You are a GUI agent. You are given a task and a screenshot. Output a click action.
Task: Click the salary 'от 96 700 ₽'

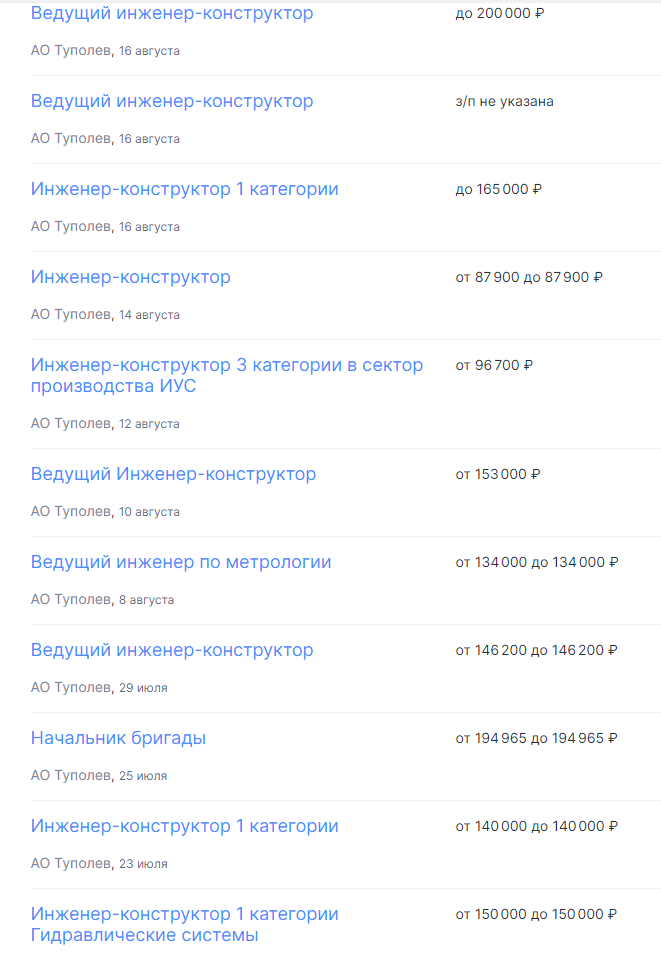click(494, 365)
